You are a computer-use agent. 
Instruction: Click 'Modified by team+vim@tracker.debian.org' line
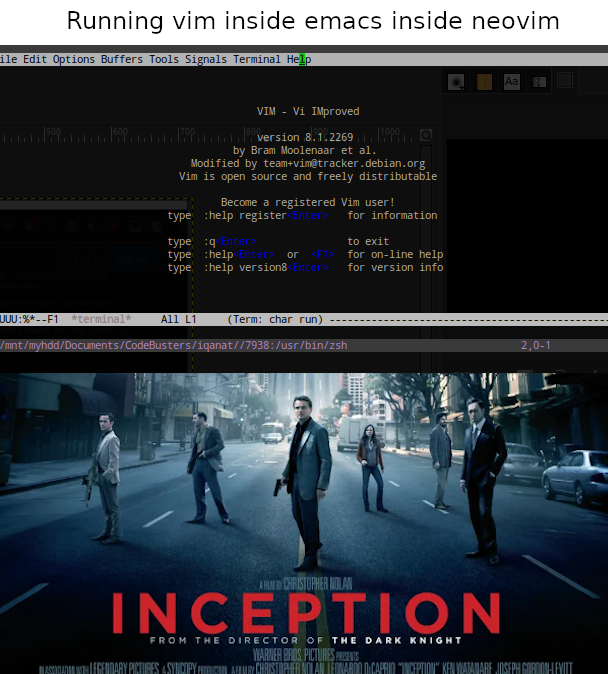pyautogui.click(x=308, y=163)
